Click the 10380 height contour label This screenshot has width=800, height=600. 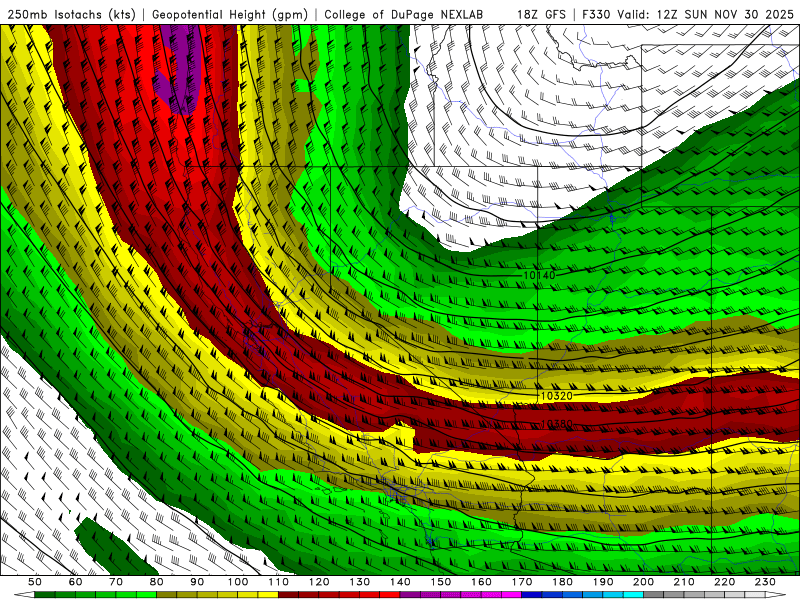click(556, 424)
